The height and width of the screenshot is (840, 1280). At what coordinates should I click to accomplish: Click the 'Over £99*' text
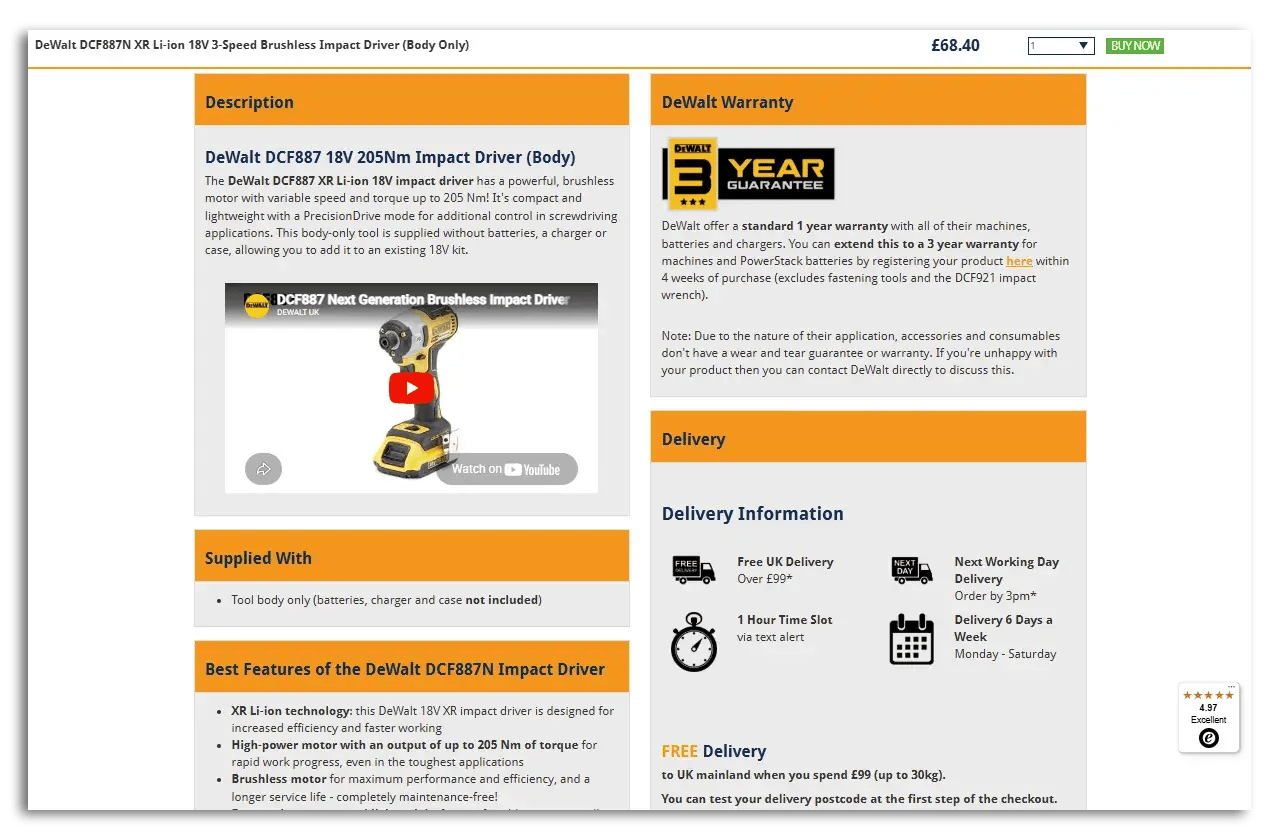765,579
